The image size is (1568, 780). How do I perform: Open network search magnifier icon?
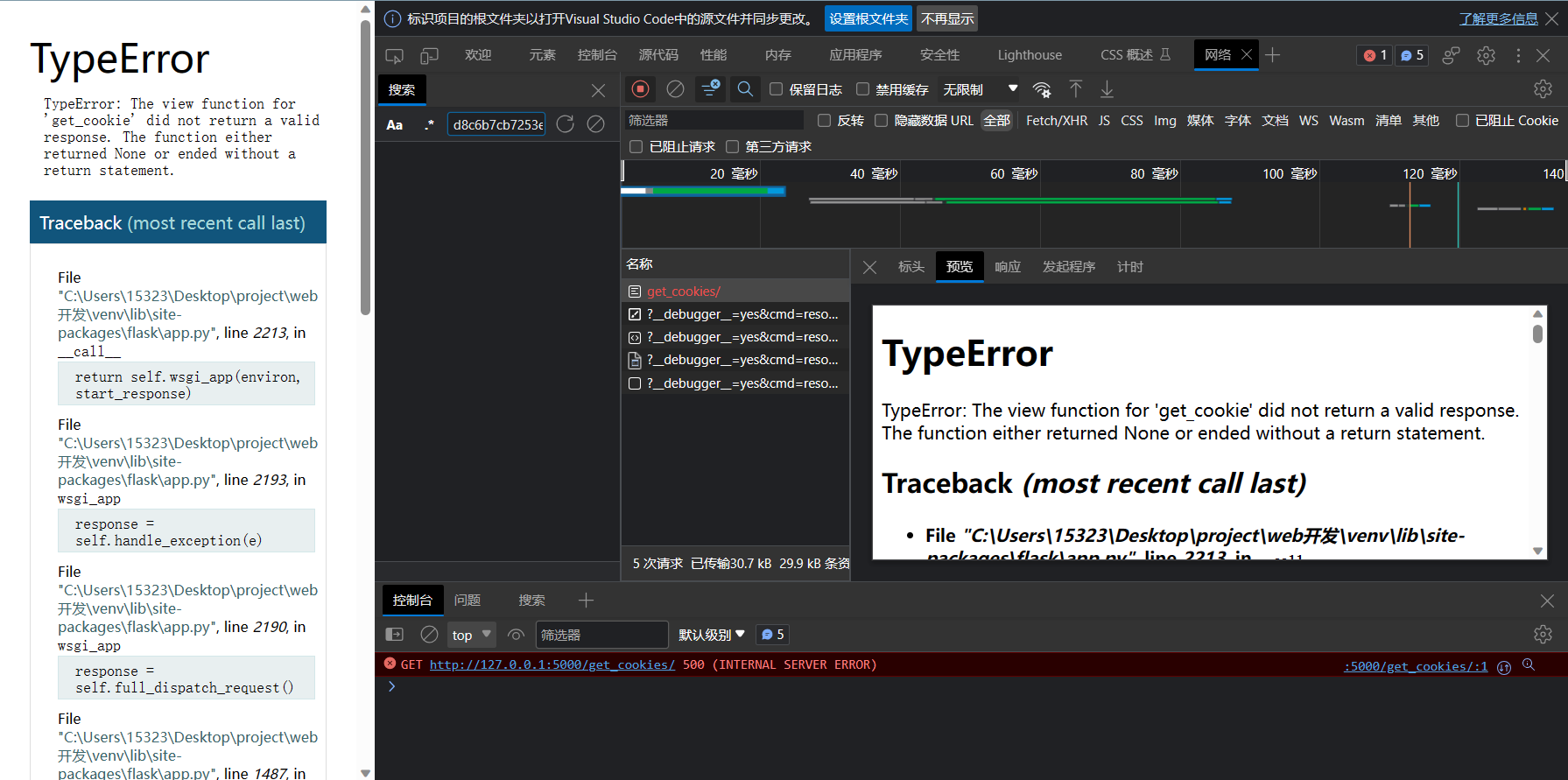pyautogui.click(x=745, y=88)
